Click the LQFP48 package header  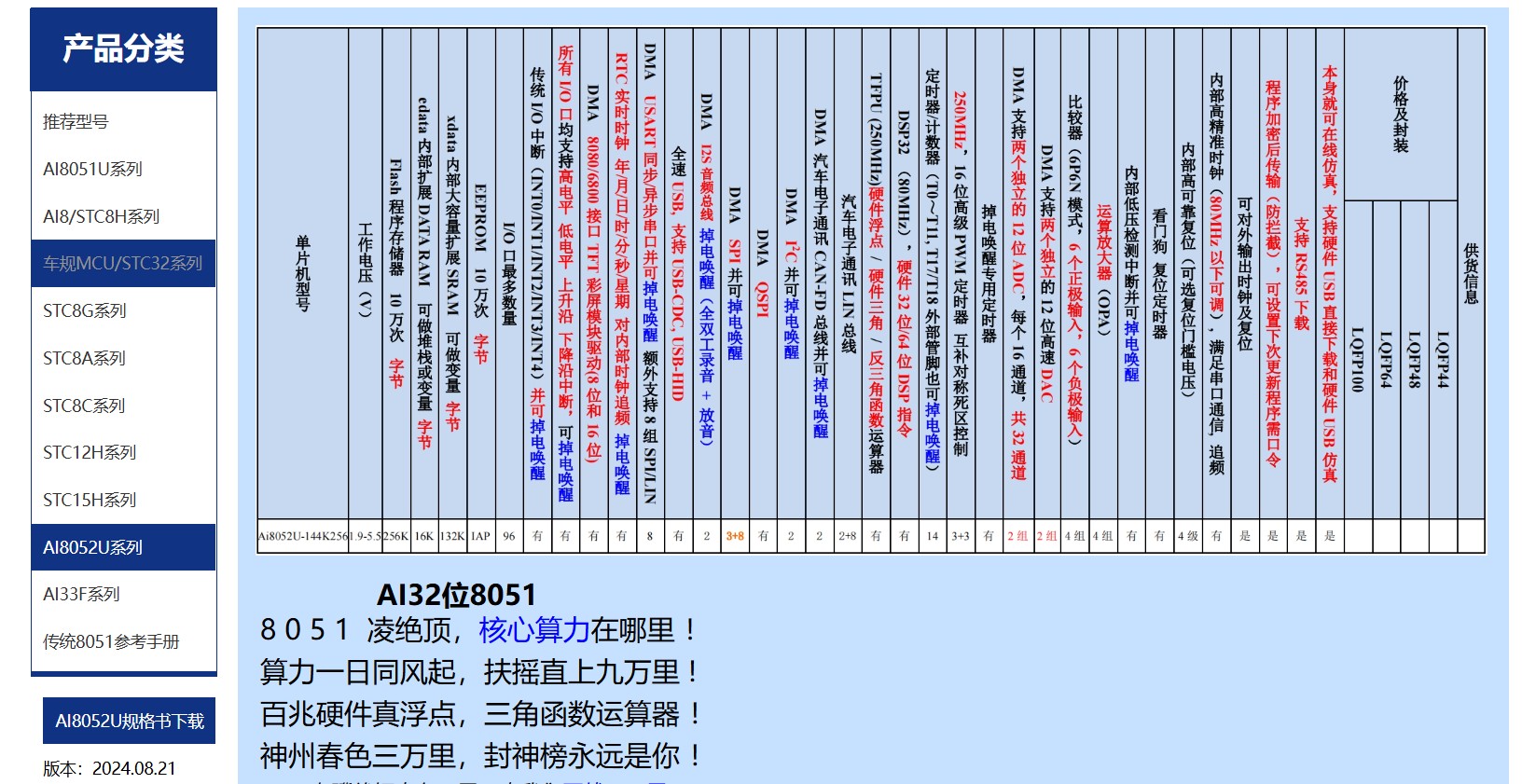pyautogui.click(x=1414, y=360)
